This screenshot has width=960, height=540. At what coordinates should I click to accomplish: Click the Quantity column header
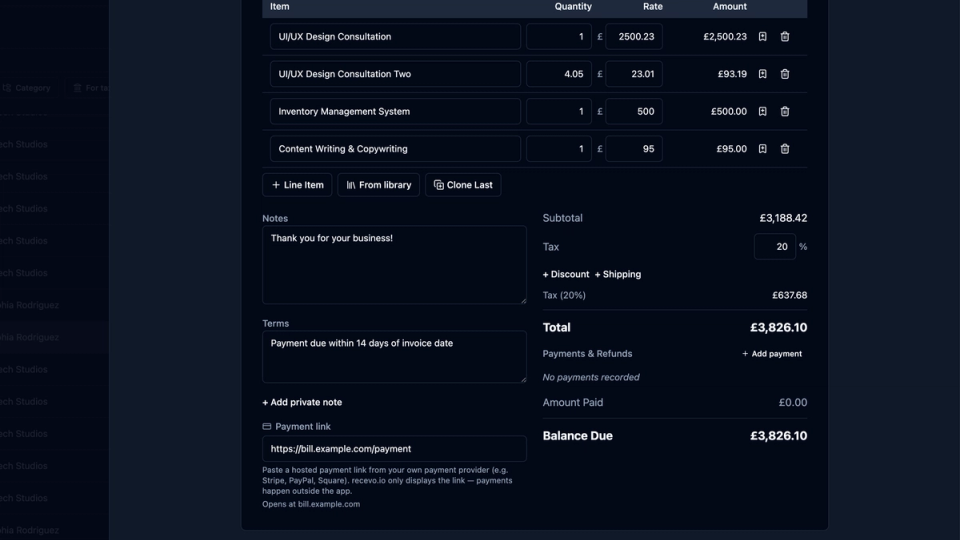coord(573,6)
